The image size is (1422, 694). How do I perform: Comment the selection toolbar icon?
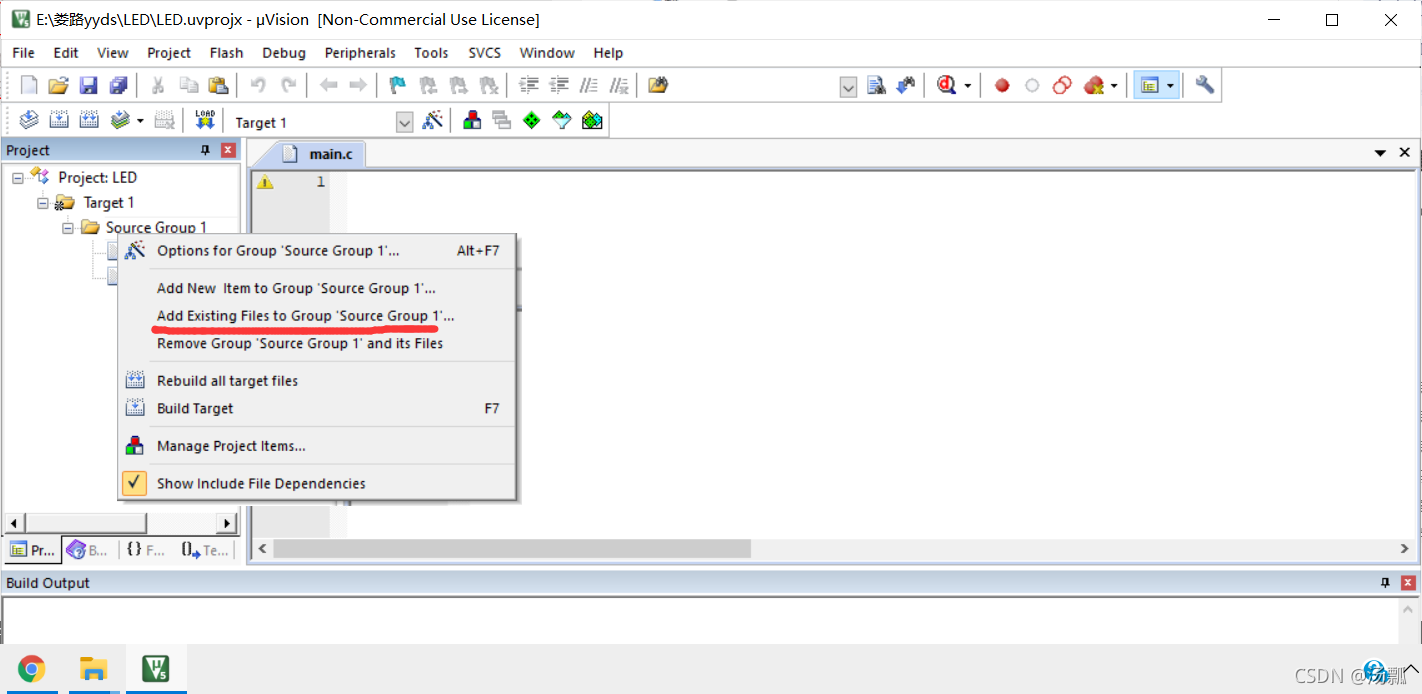(589, 86)
